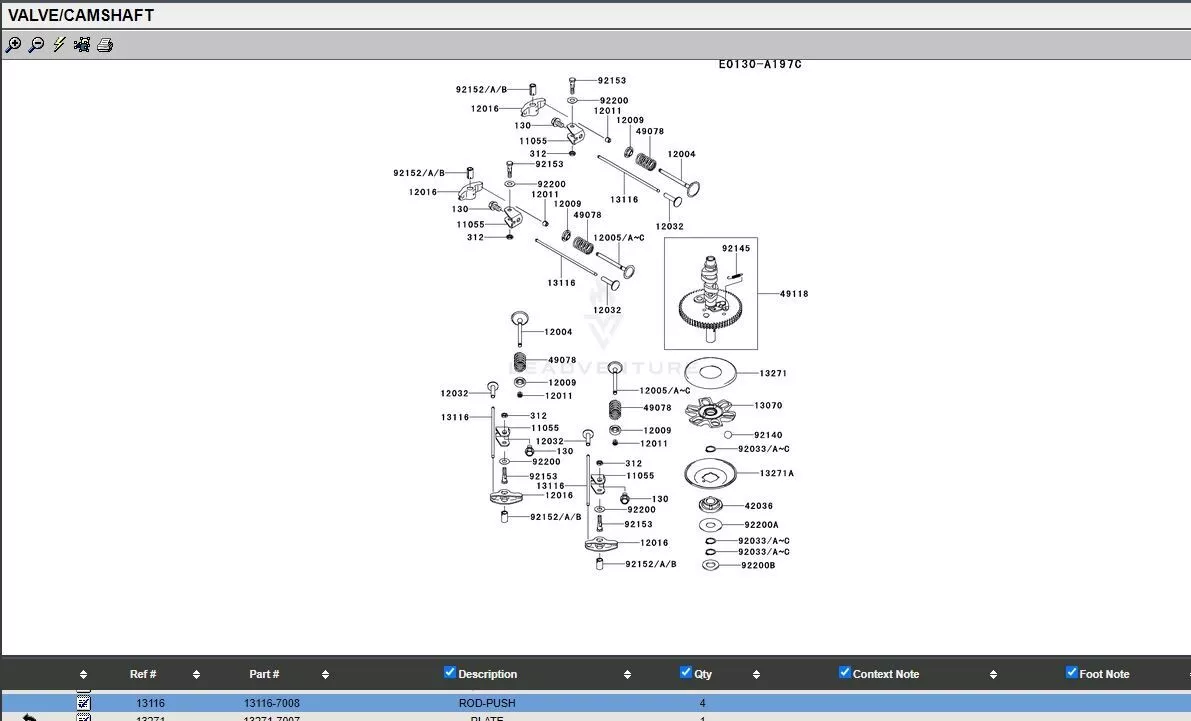Screen dimensions: 1191x721
Task: Click sort arrows right of Ref # header
Action: (196, 675)
